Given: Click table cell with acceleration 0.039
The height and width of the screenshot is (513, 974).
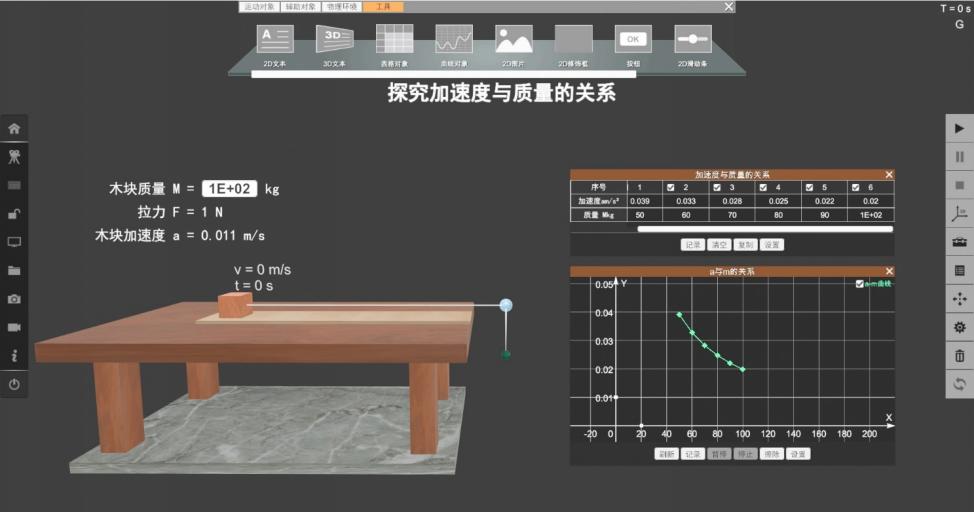Looking at the screenshot, I should tap(640, 201).
